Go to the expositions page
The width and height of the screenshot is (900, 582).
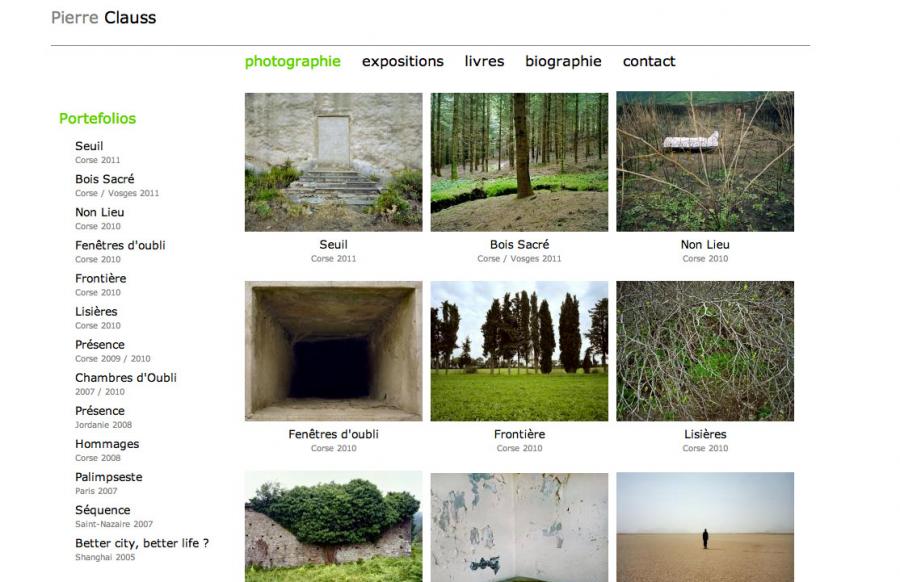pyautogui.click(x=402, y=61)
